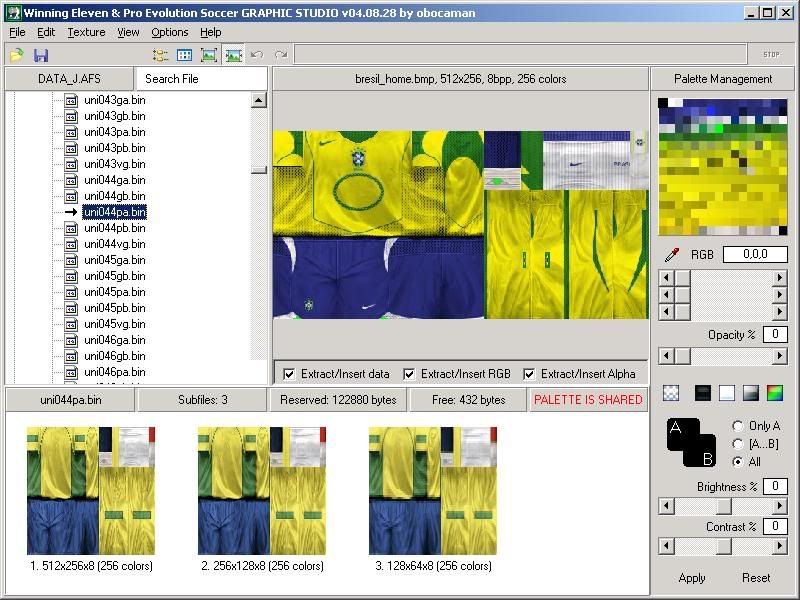Open a file with the folder toolbar icon
Image resolution: width=800 pixels, height=600 pixels.
point(17,55)
